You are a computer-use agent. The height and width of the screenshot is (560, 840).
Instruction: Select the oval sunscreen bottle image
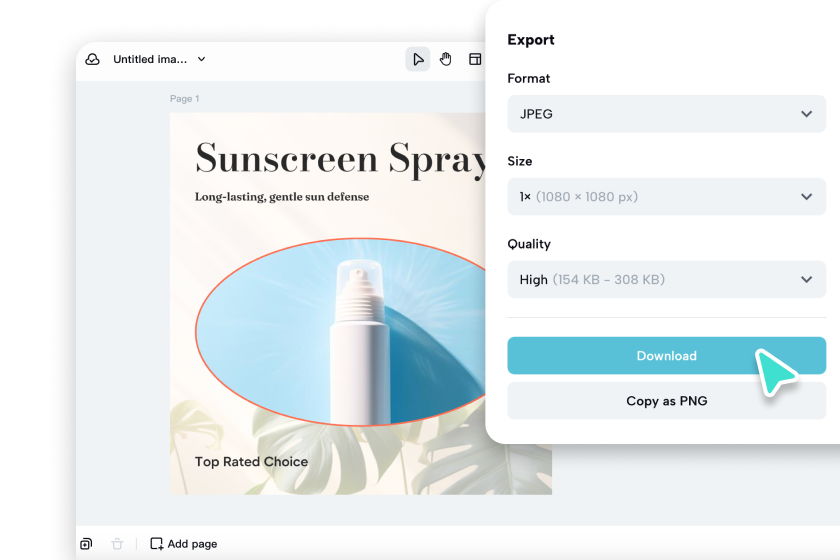click(341, 332)
